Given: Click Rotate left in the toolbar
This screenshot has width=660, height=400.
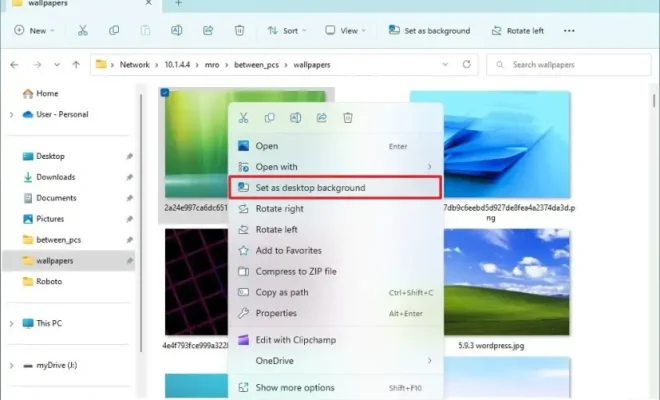Looking at the screenshot, I should [518, 31].
